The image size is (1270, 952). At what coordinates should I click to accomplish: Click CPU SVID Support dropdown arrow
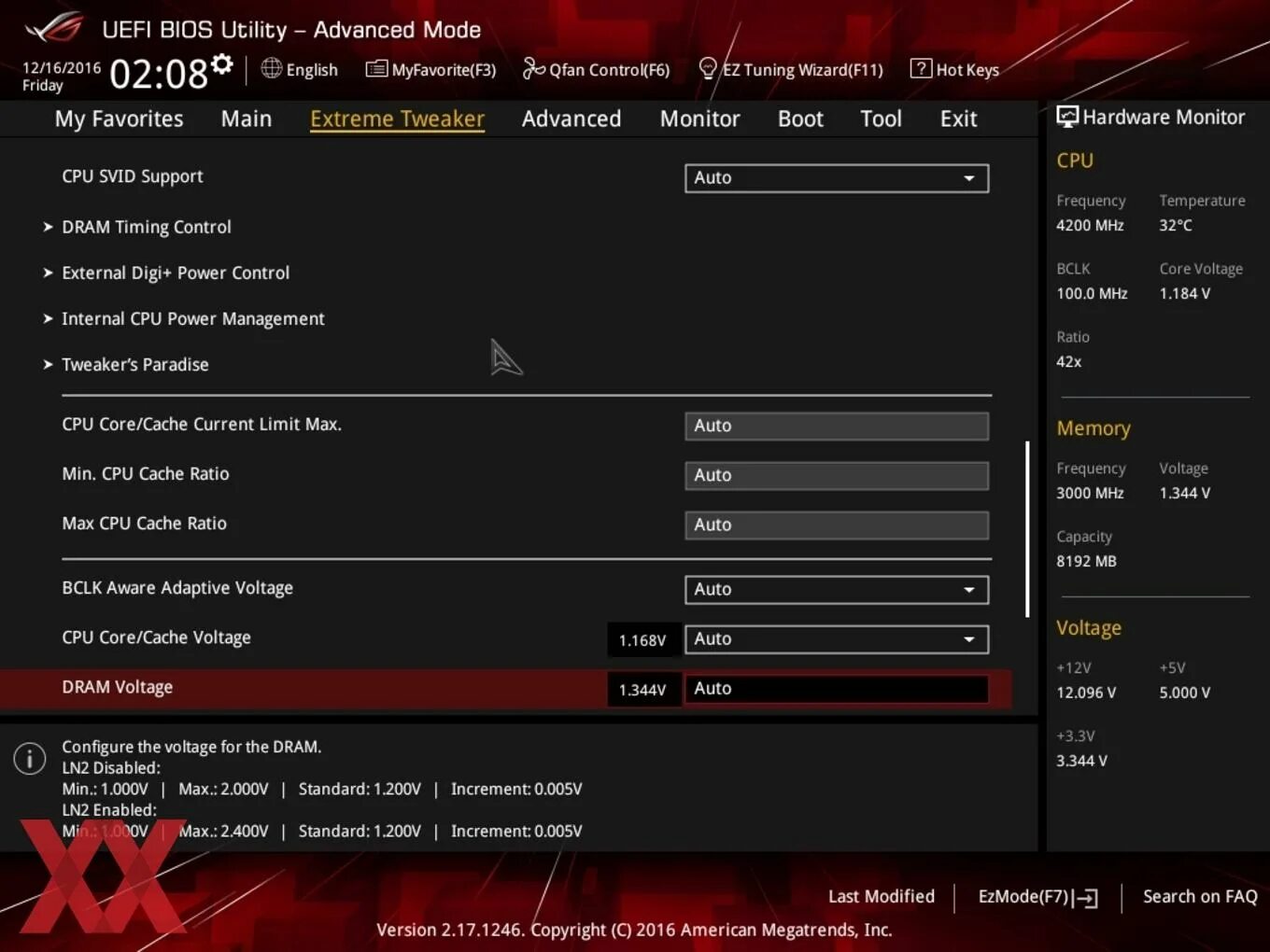(x=969, y=178)
